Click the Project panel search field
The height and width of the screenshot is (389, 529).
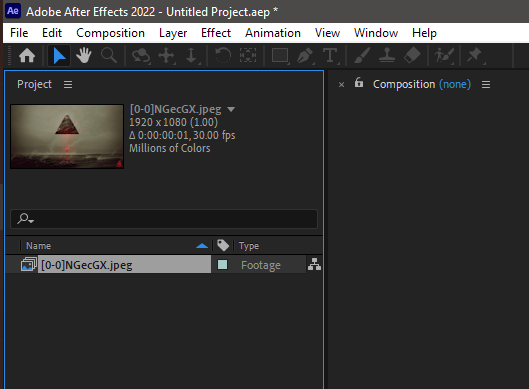pos(164,219)
